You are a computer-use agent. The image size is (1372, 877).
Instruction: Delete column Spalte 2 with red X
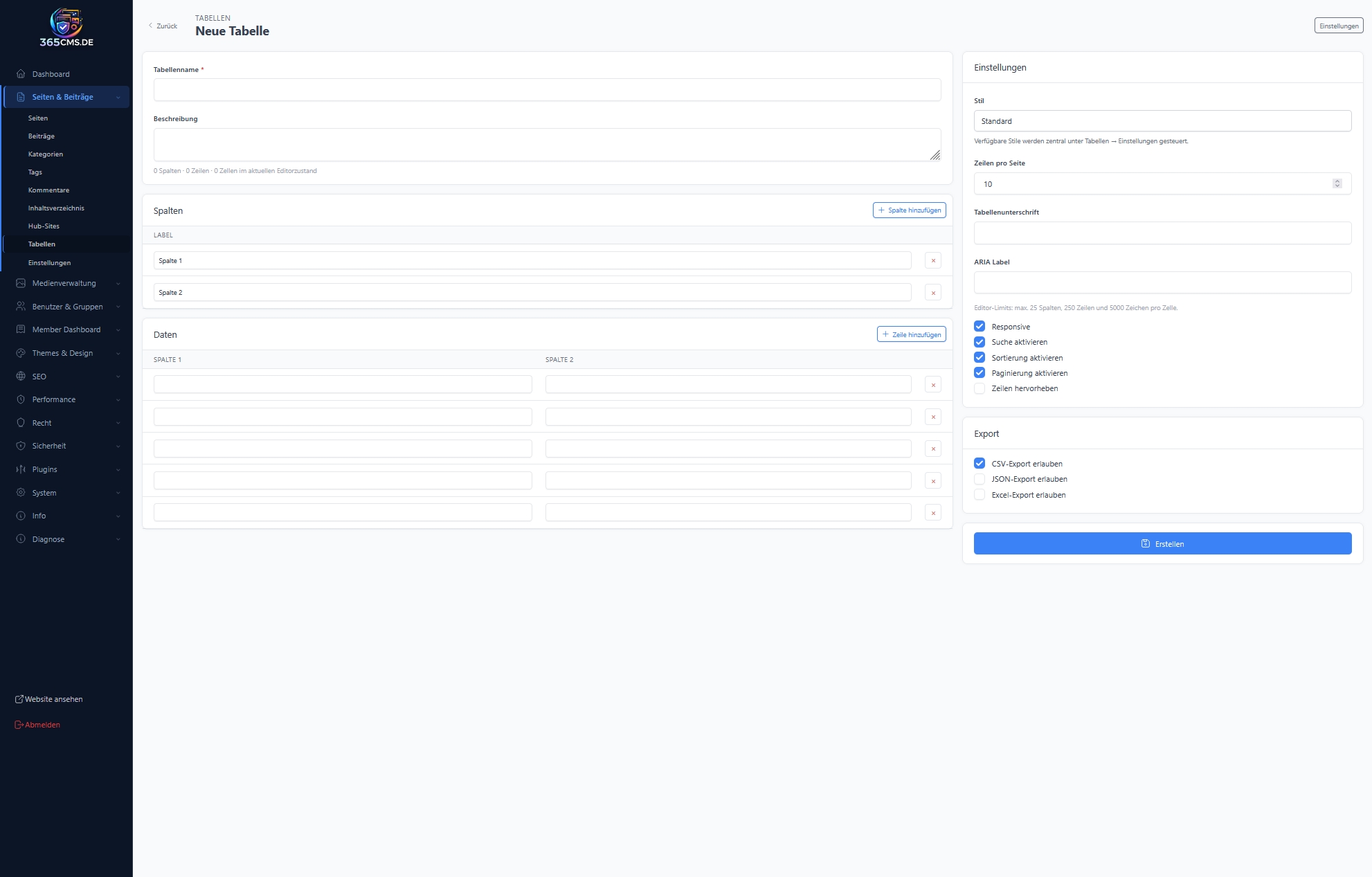(933, 293)
